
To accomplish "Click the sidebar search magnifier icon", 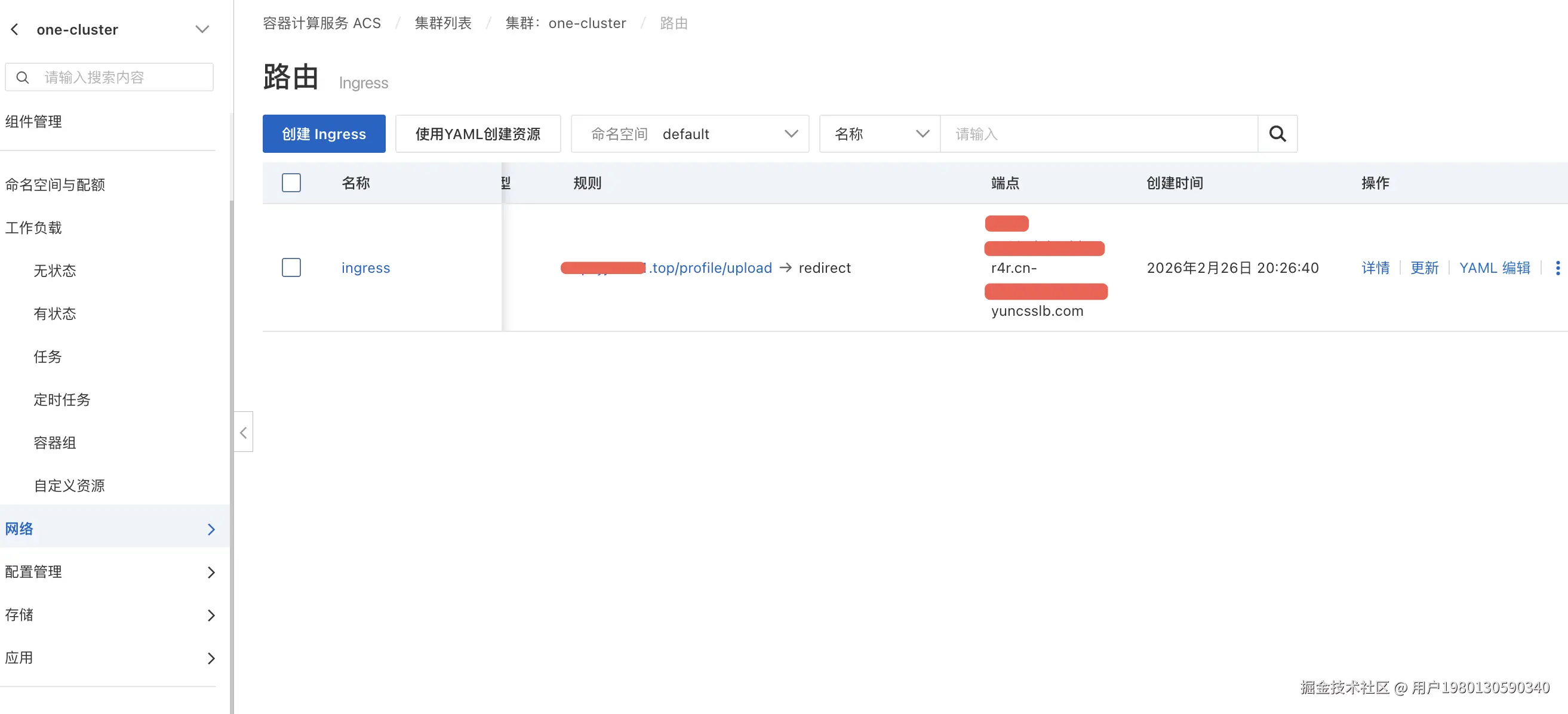I will [x=23, y=77].
